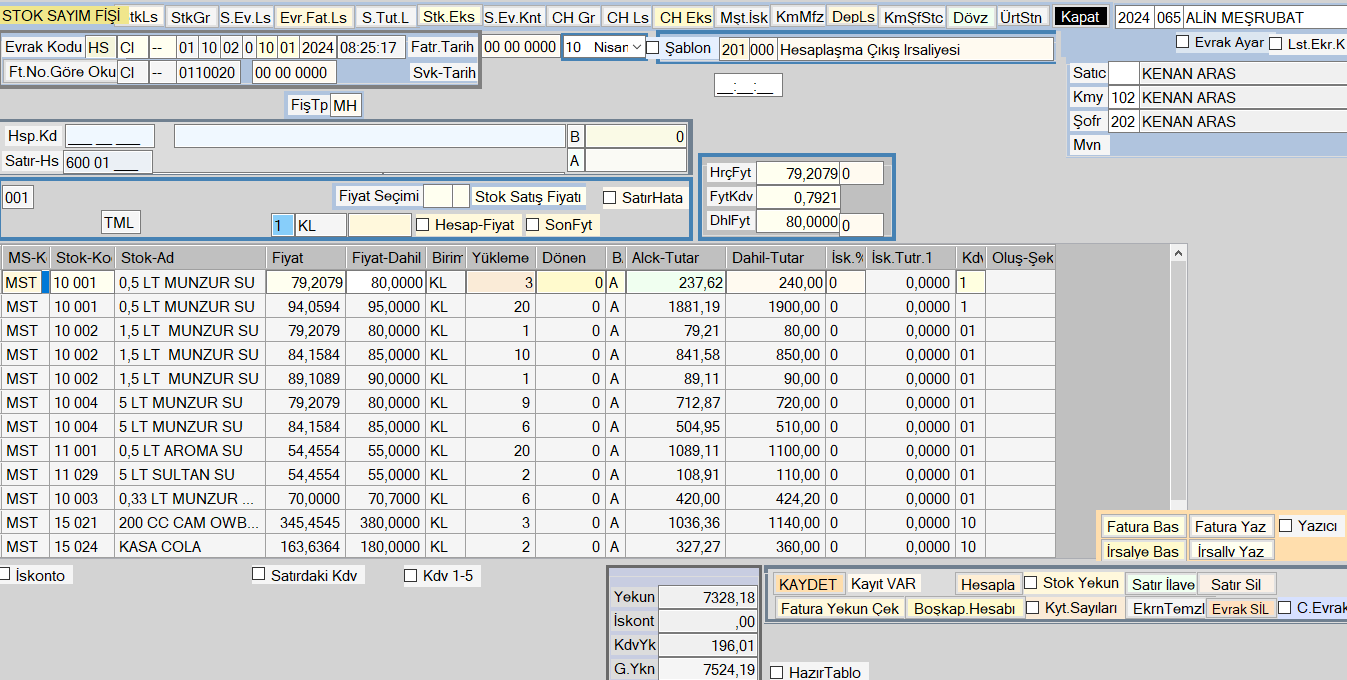Open CH Eks from the toolbar
This screenshot has height=680, width=1347.
[x=685, y=17]
